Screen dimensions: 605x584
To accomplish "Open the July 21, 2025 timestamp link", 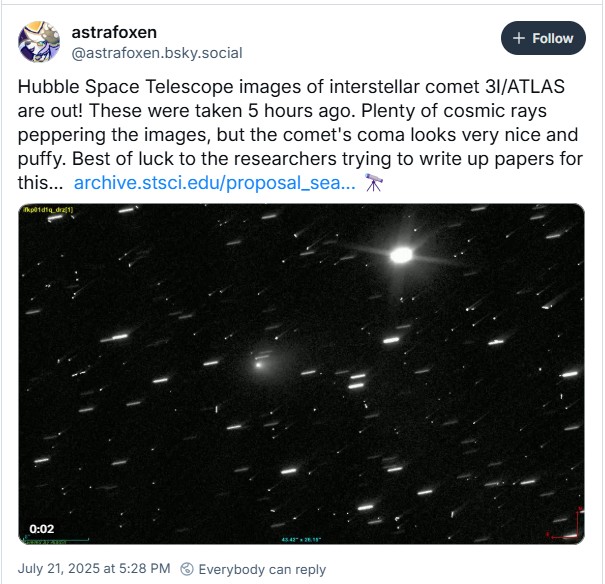I will click(94, 569).
